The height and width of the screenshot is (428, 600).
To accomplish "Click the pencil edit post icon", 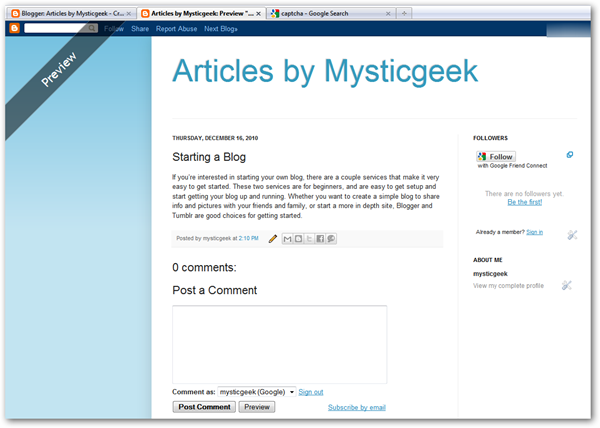I will pos(273,239).
